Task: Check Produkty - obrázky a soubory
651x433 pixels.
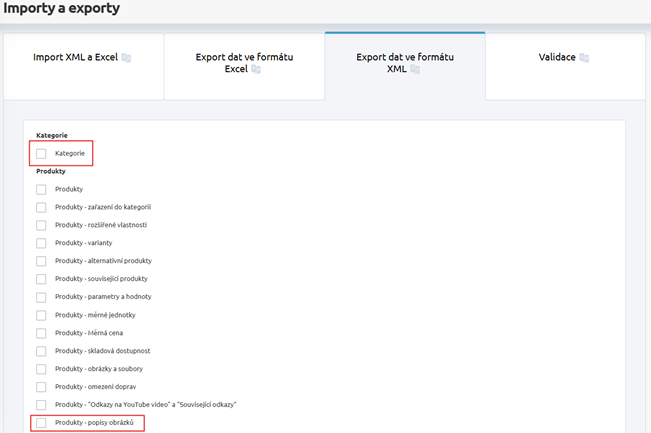Action: point(41,369)
